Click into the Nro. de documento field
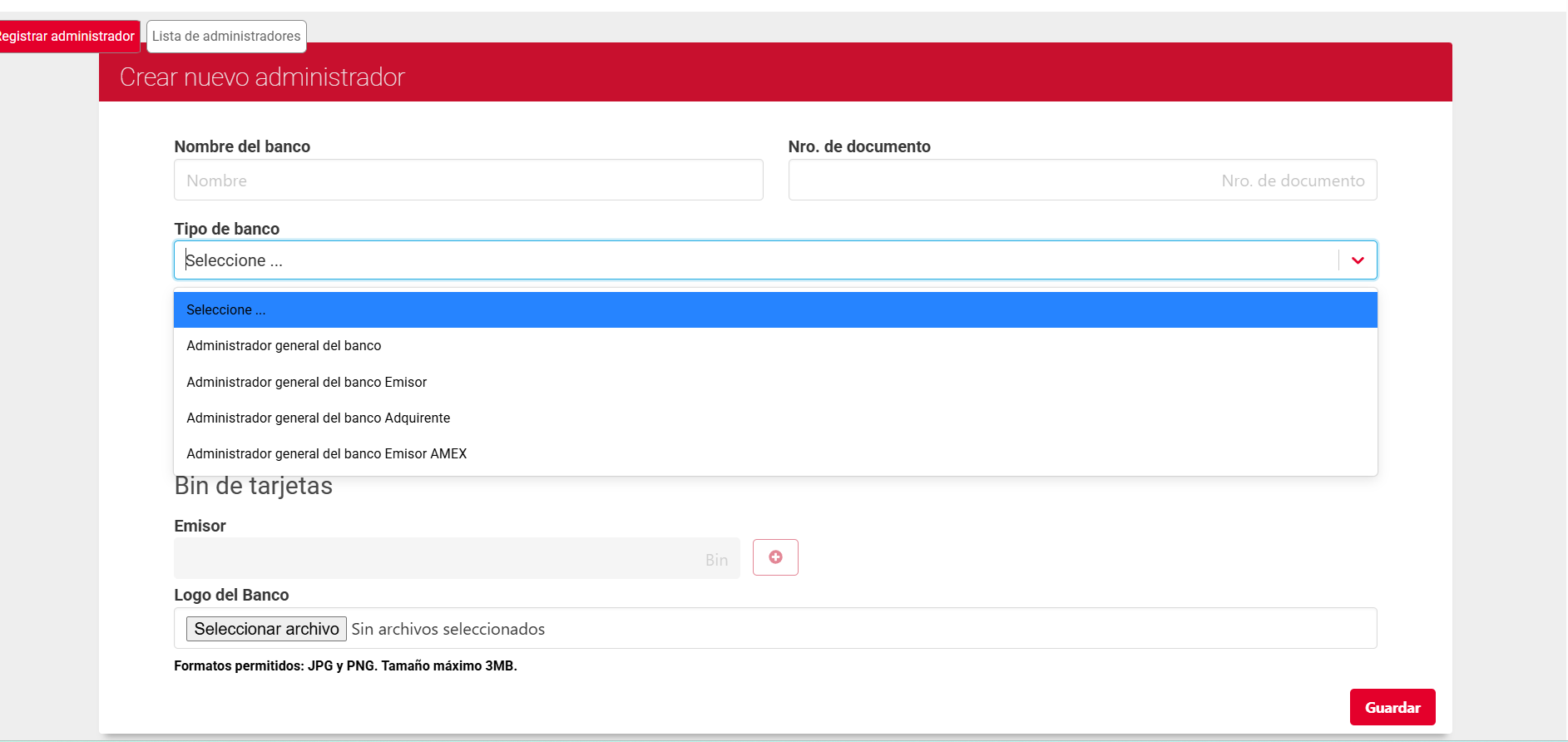Image resolution: width=1568 pixels, height=742 pixels. [1082, 181]
